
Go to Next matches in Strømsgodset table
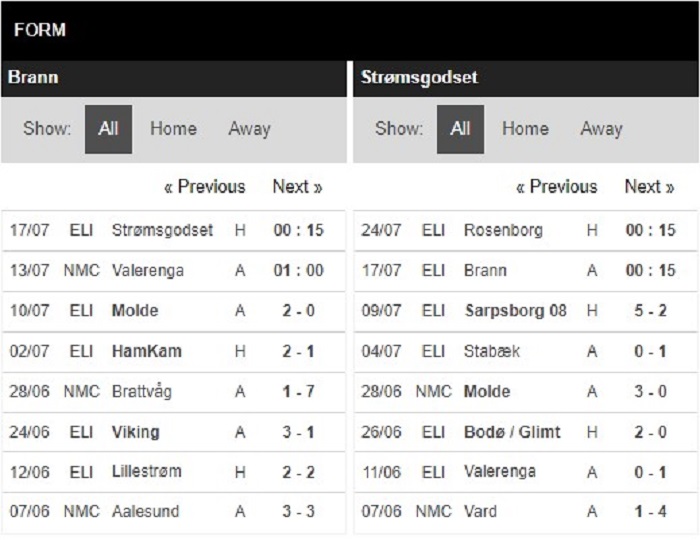pos(649,187)
